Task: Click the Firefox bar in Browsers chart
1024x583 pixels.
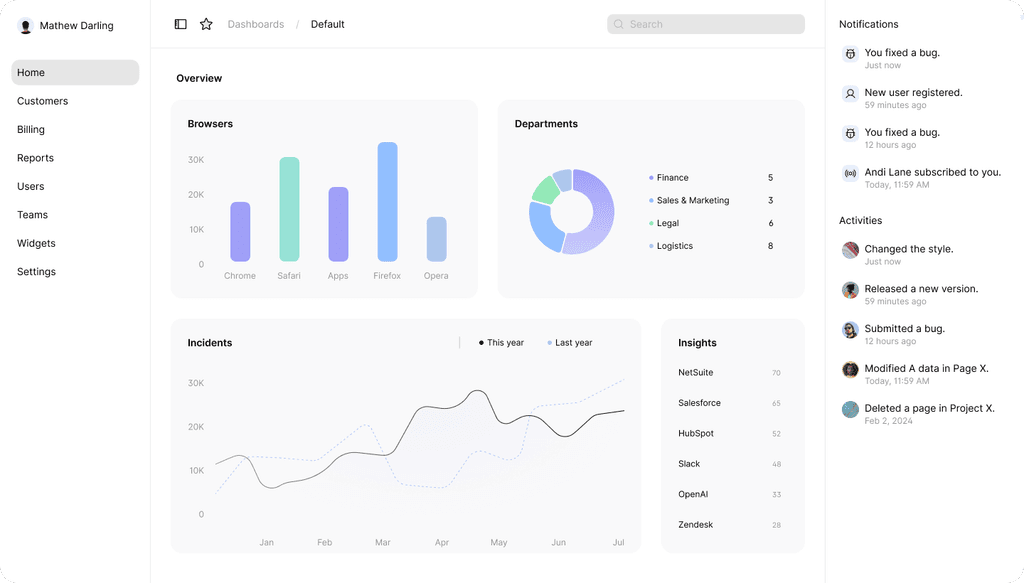Action: click(387, 202)
